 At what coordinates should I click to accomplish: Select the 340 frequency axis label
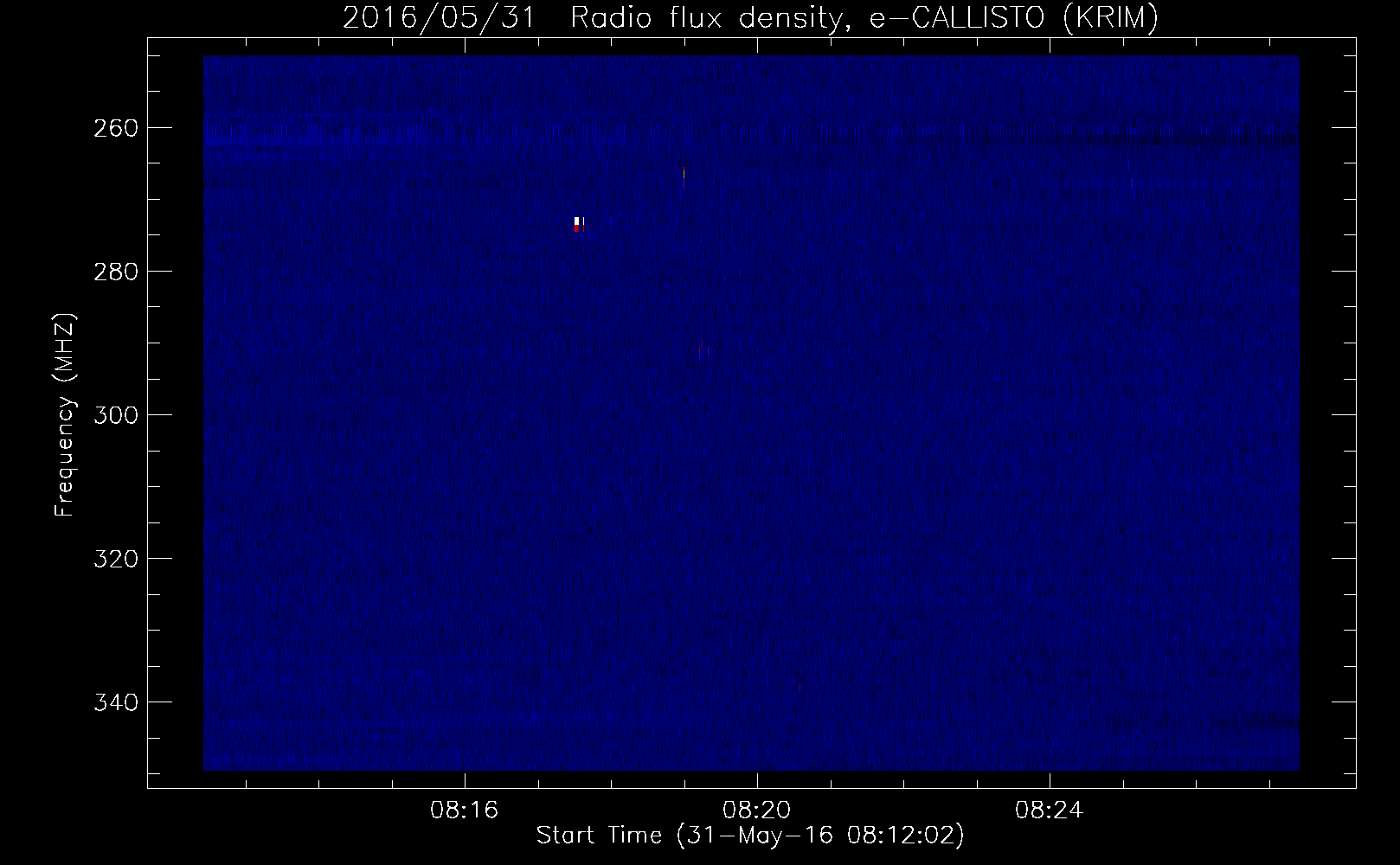tap(114, 702)
